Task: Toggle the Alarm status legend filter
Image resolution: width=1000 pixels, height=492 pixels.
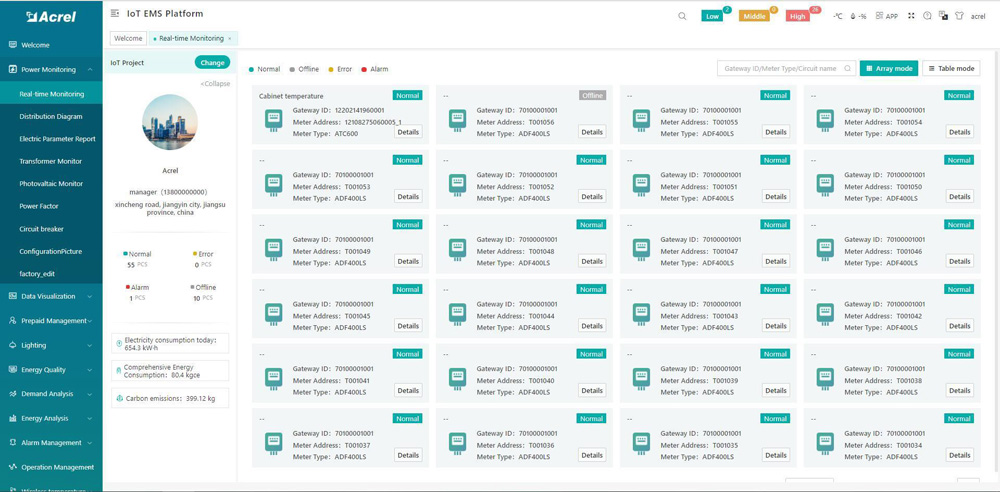Action: click(375, 70)
